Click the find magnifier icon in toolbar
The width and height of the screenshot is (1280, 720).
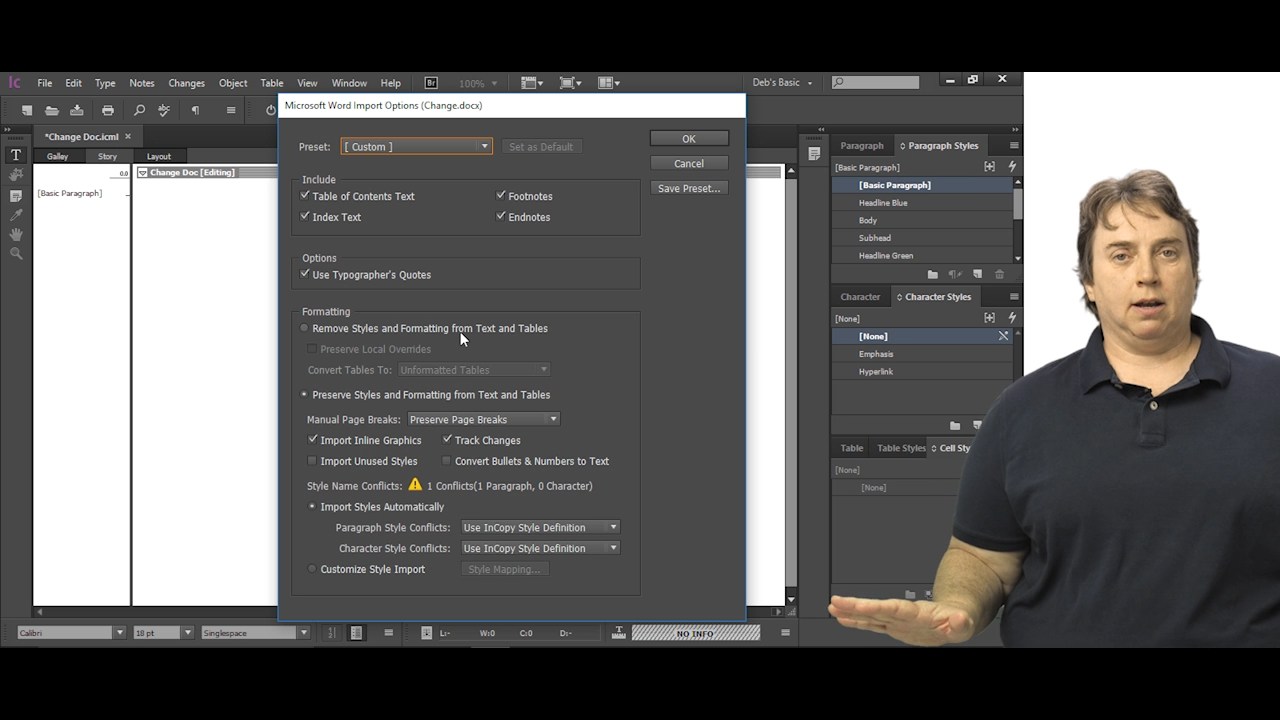[139, 110]
